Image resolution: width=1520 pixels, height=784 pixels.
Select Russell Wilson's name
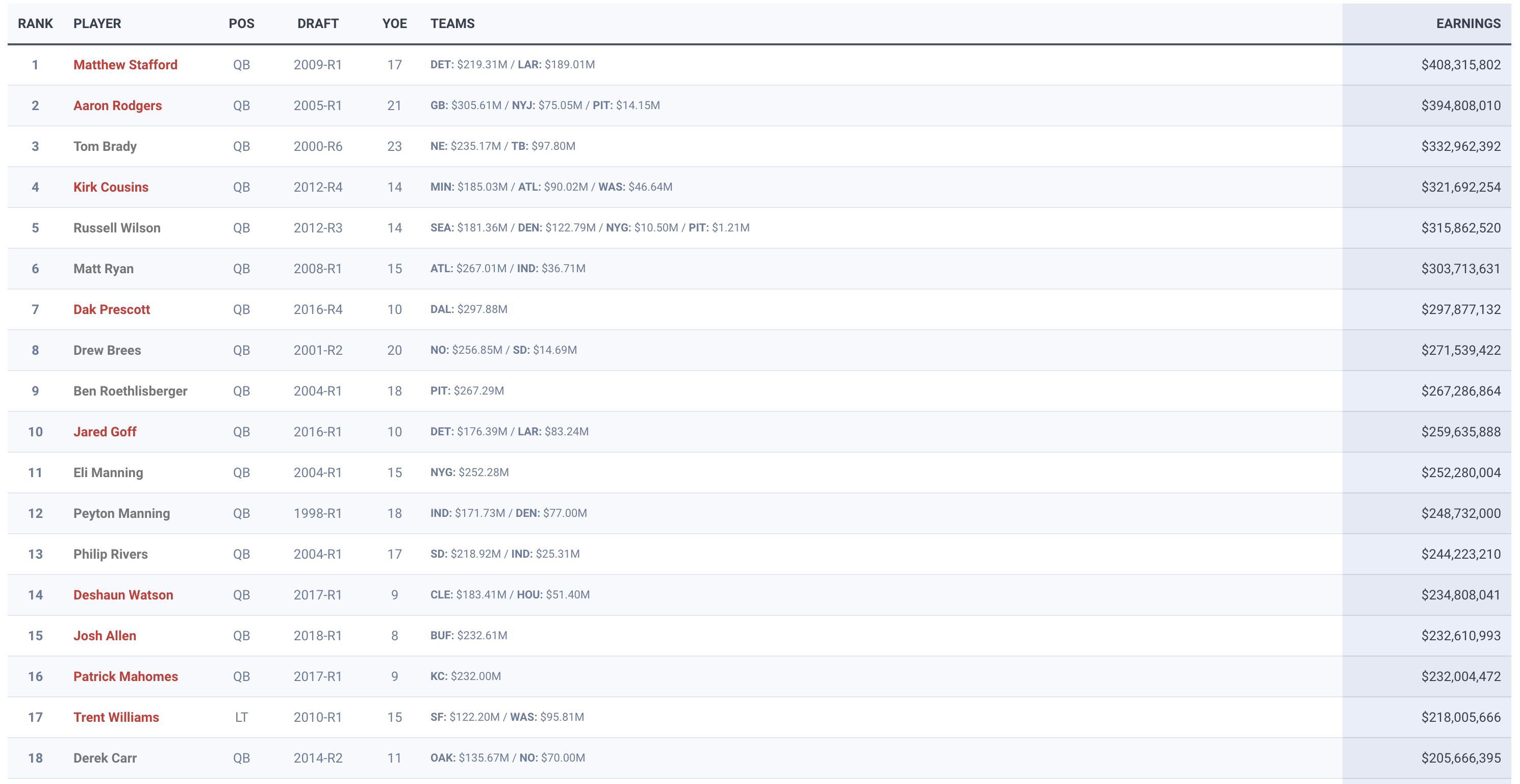pyautogui.click(x=117, y=228)
